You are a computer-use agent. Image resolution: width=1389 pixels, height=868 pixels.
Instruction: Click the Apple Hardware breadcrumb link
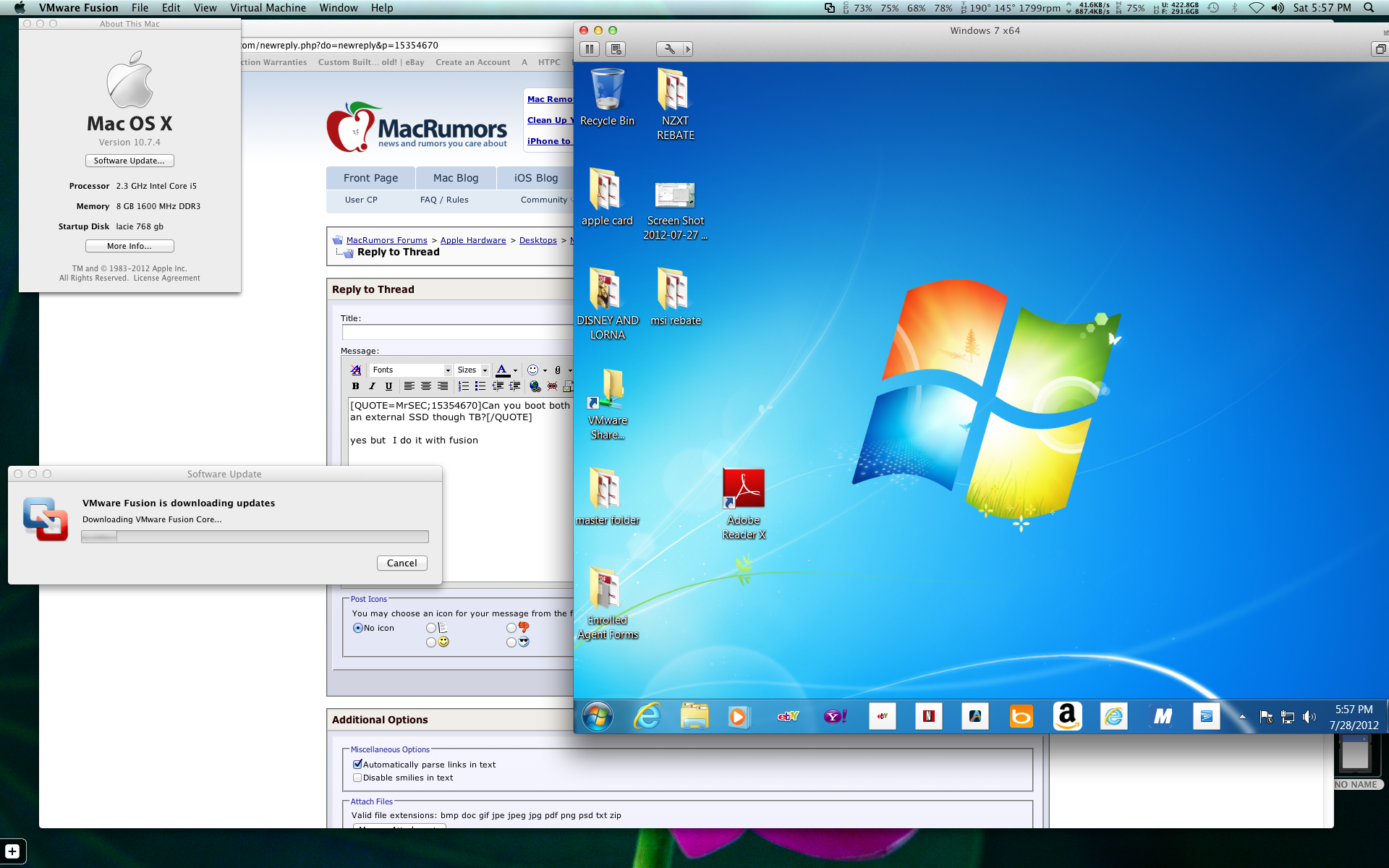(473, 240)
